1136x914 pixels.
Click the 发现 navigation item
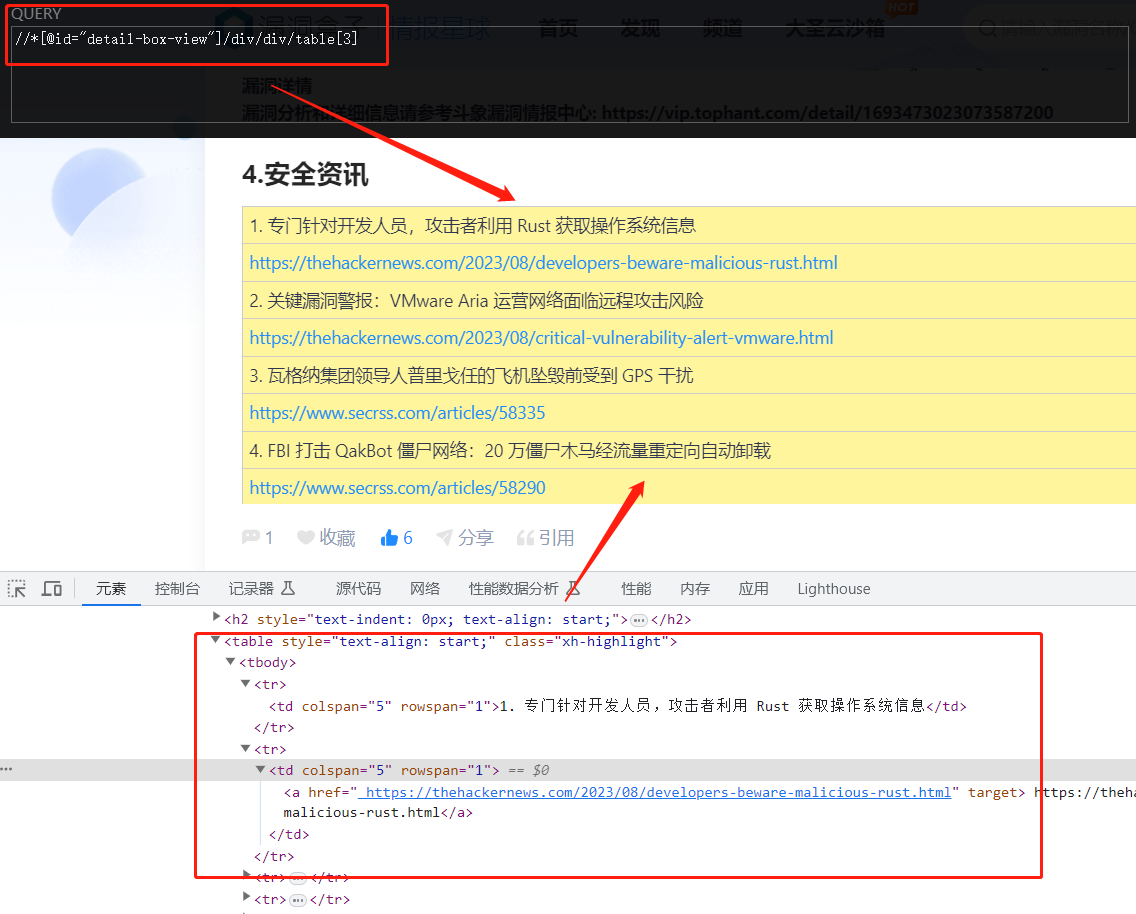click(640, 28)
